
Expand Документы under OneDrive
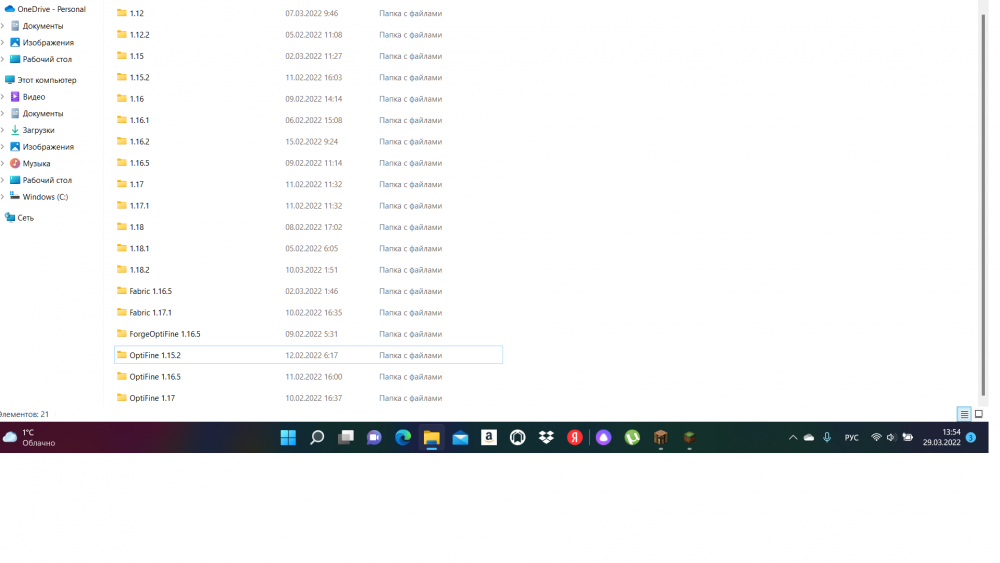tap(3, 26)
